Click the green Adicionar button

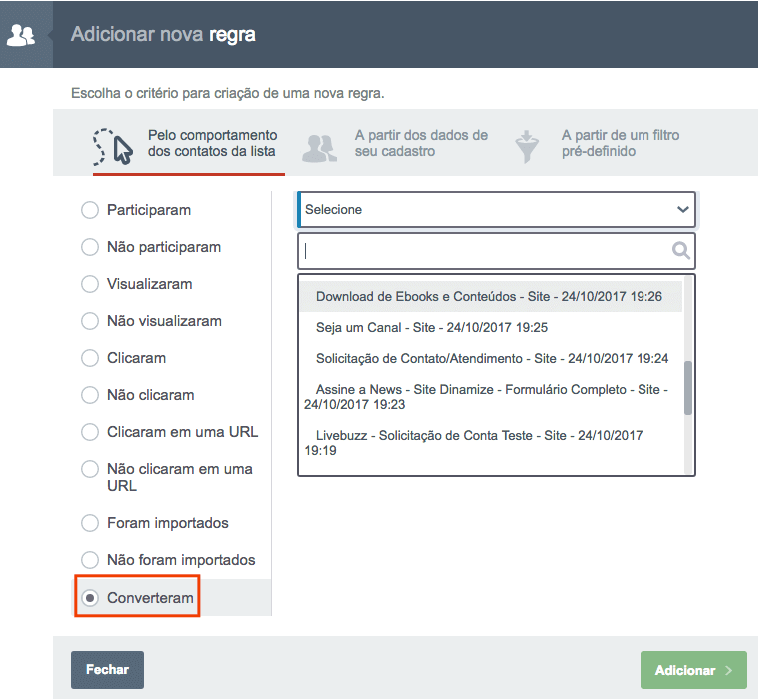[x=693, y=670]
